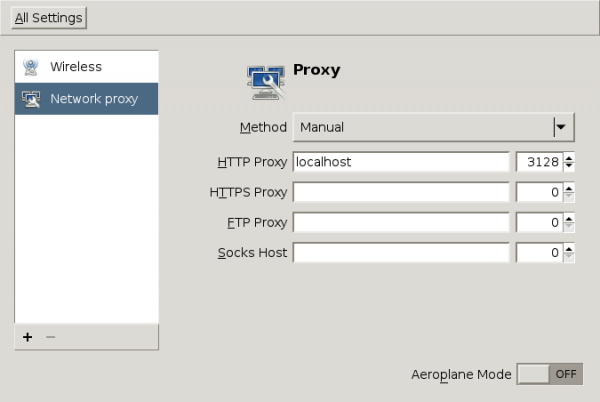Click the Wireless network icon in sidebar
The height and width of the screenshot is (402, 600).
coord(31,67)
